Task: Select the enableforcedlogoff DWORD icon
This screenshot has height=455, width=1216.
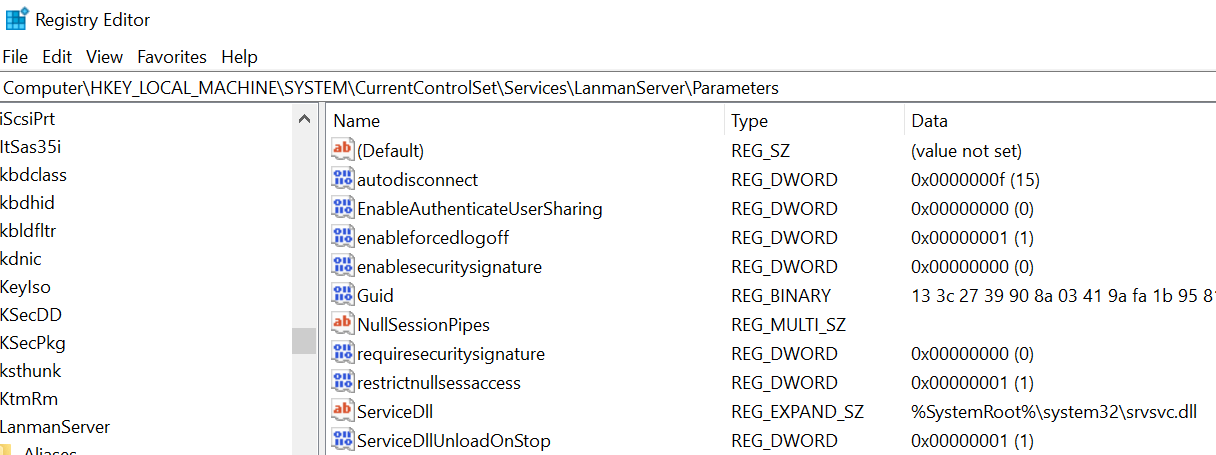Action: pos(343,237)
